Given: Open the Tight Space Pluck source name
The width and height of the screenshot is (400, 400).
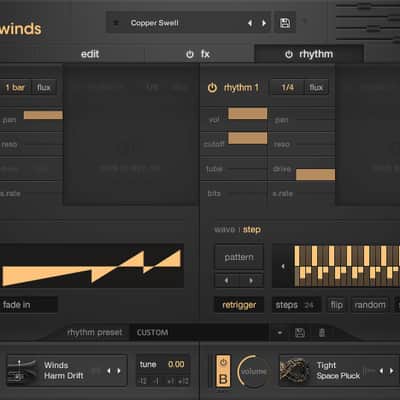Looking at the screenshot, I should click(x=338, y=370).
